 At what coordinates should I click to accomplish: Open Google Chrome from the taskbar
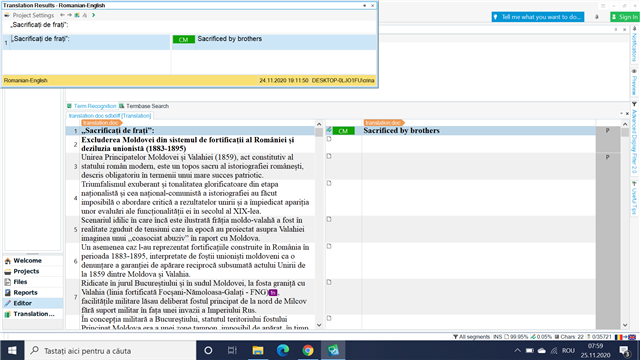click(x=308, y=351)
